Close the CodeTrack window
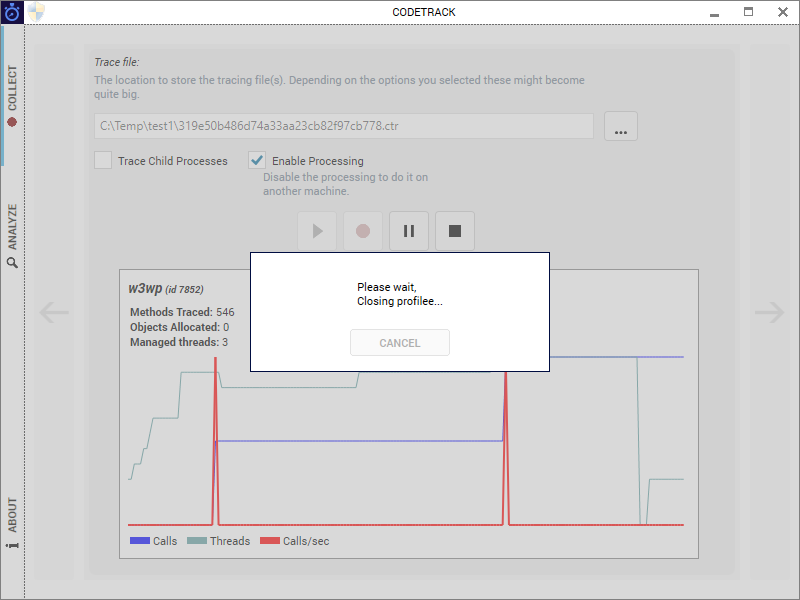The image size is (800, 600). [x=783, y=12]
